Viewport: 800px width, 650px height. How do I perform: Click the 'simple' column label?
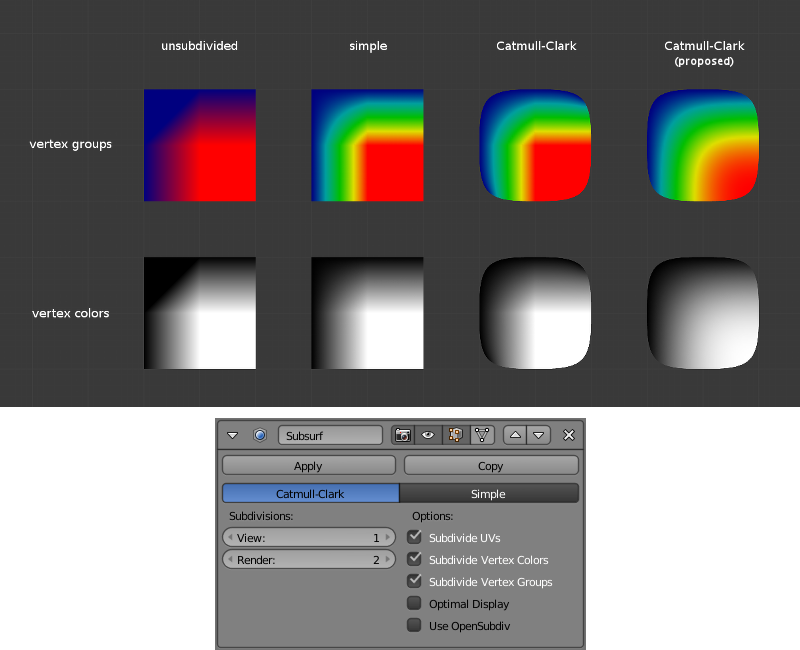tap(368, 46)
